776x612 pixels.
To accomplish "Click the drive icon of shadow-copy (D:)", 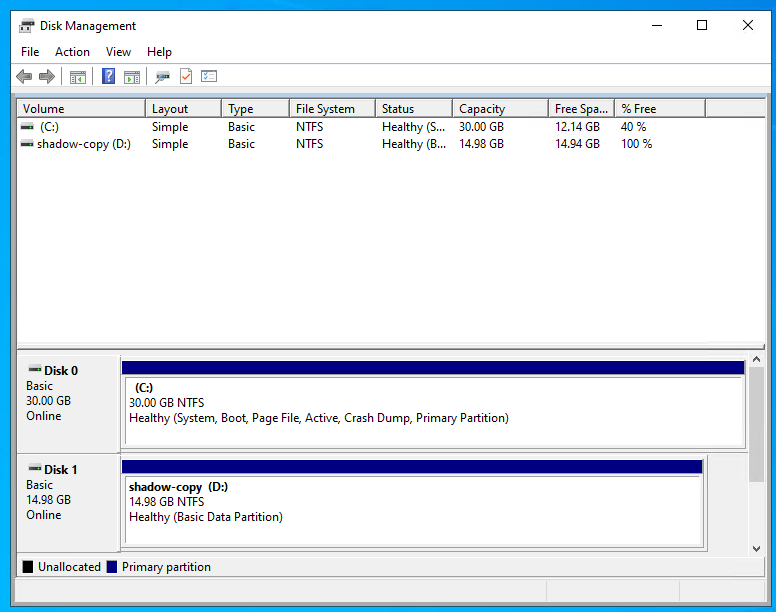I will click(x=27, y=144).
